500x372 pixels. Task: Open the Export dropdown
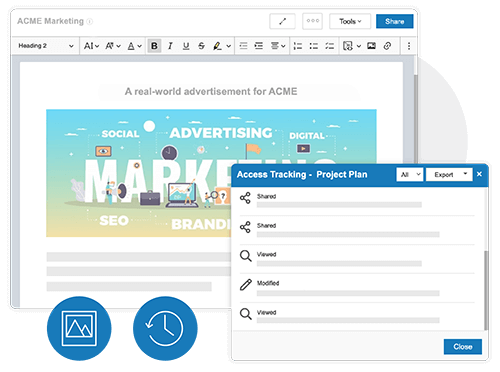click(449, 174)
